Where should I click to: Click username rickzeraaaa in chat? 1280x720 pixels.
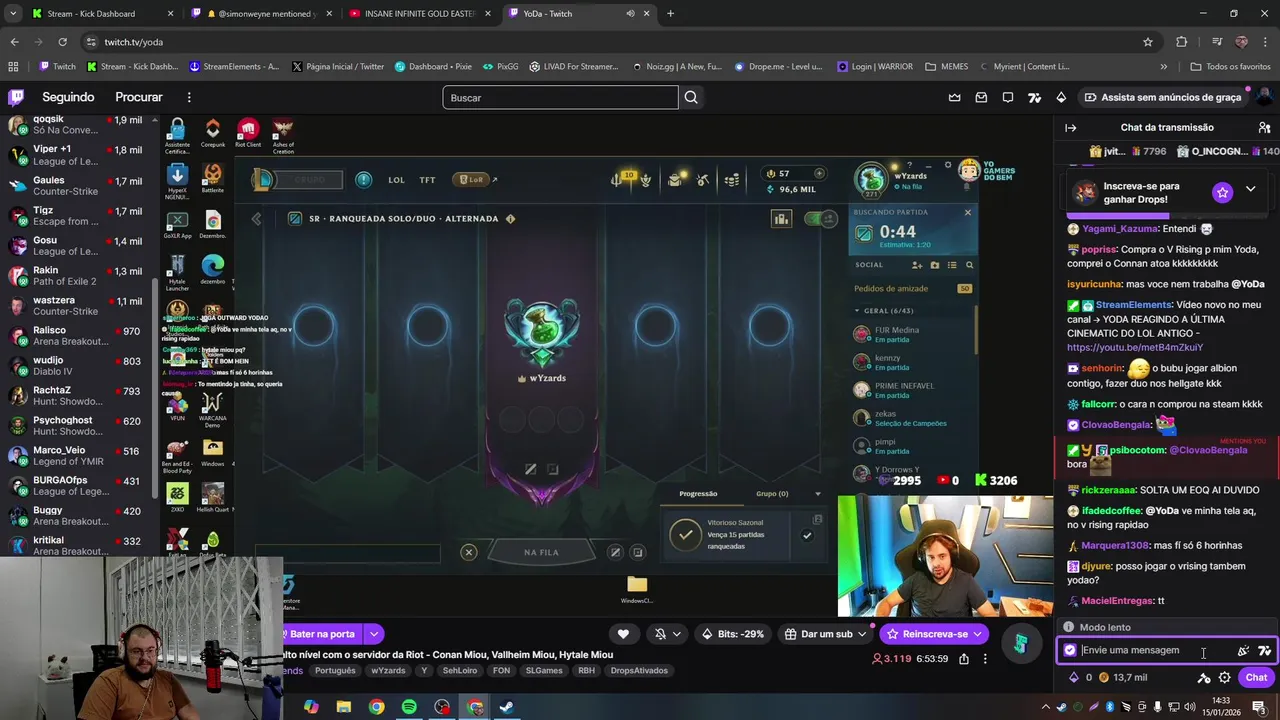pos(1108,490)
